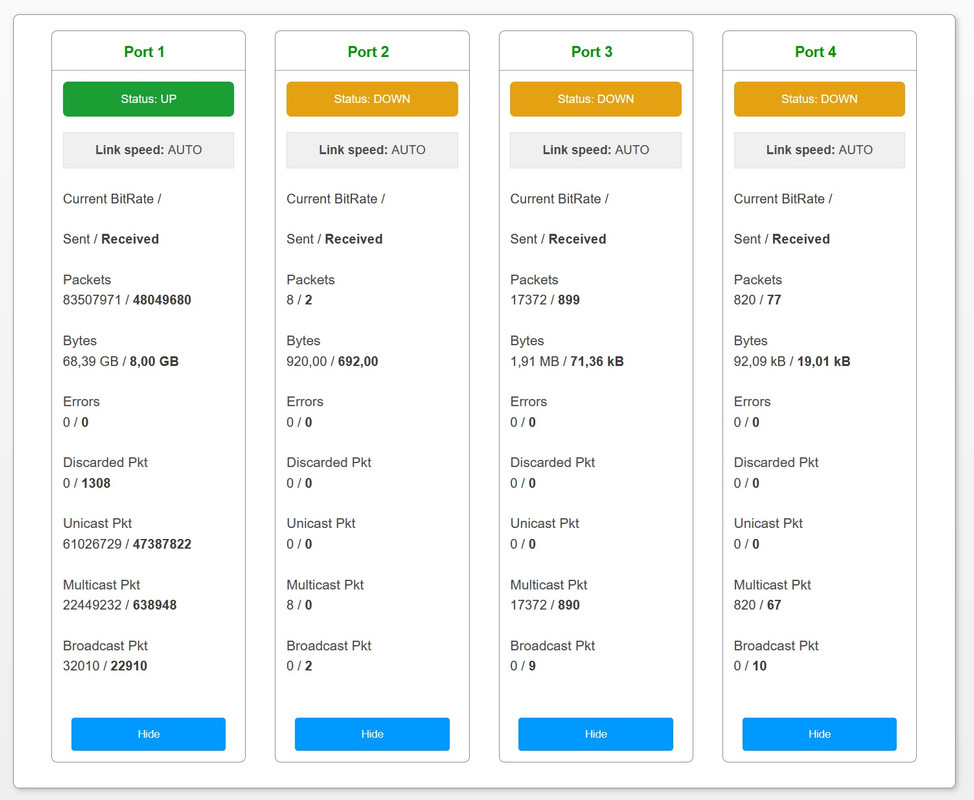Click unicast value 61026729 / 47387822
The width and height of the screenshot is (974, 800).
[127, 544]
